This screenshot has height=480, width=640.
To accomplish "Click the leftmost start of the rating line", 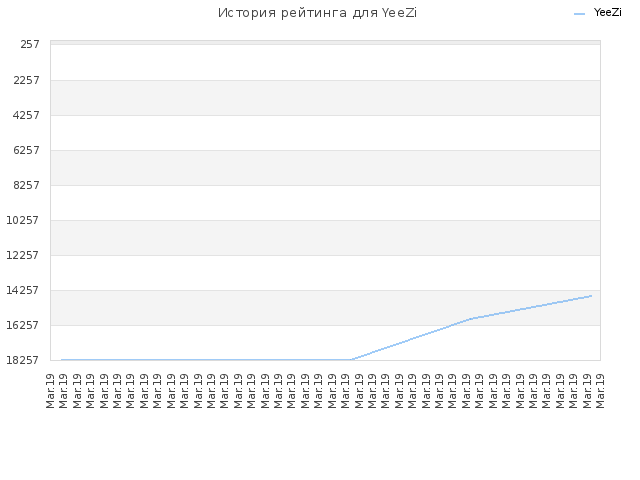I will 62,360.
